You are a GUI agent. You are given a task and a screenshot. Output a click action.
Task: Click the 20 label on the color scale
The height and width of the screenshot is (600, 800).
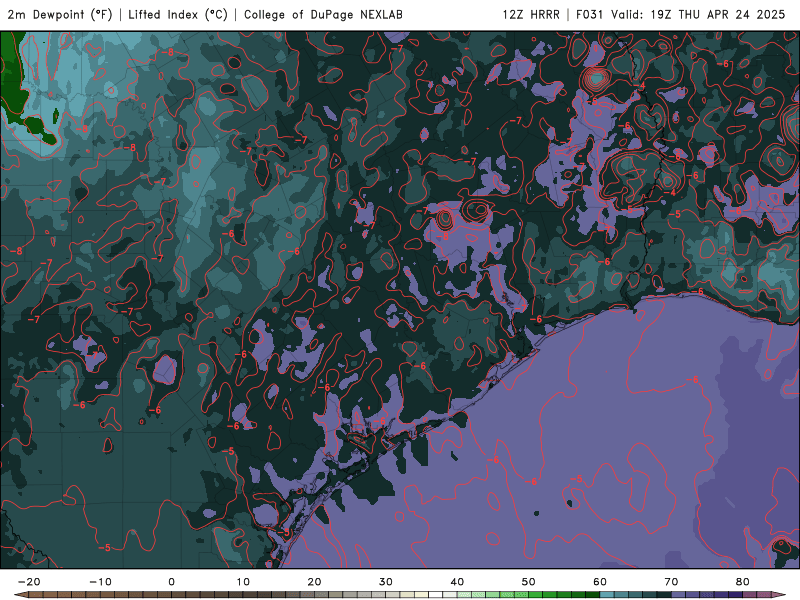(314, 582)
